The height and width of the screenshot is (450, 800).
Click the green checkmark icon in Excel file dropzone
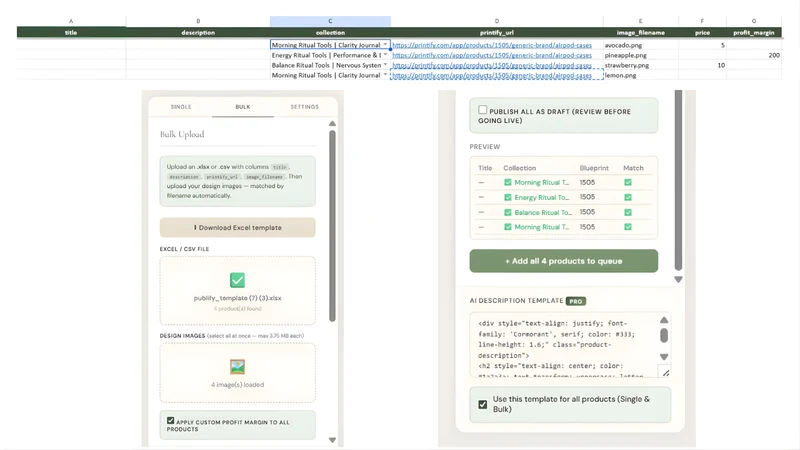237,280
